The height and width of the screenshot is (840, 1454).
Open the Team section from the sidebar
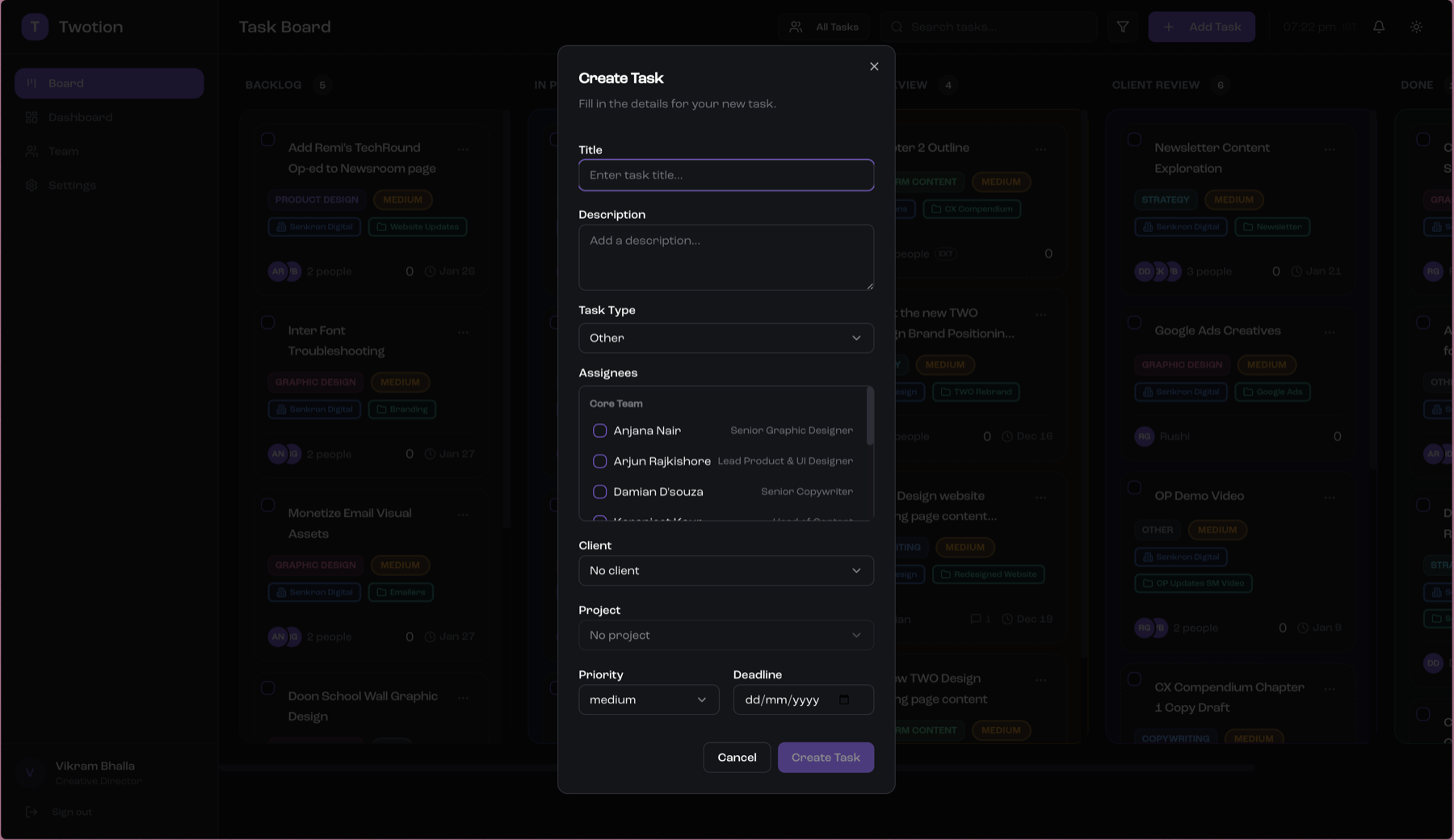tap(32, 151)
